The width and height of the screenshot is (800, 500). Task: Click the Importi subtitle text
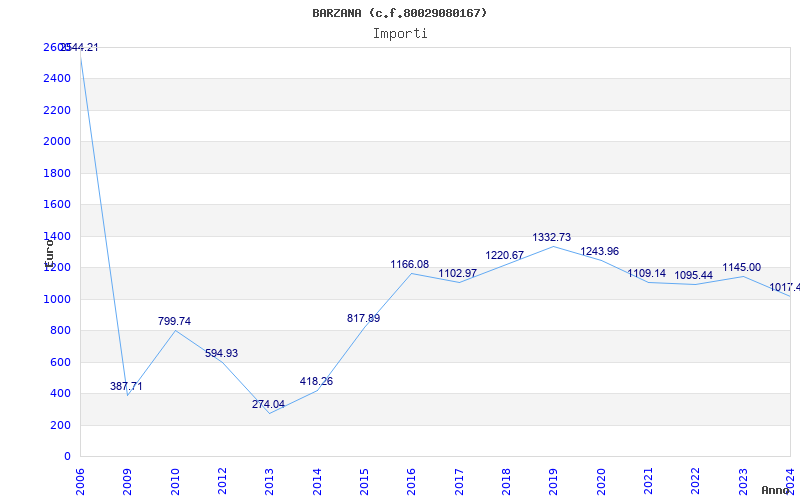[400, 33]
